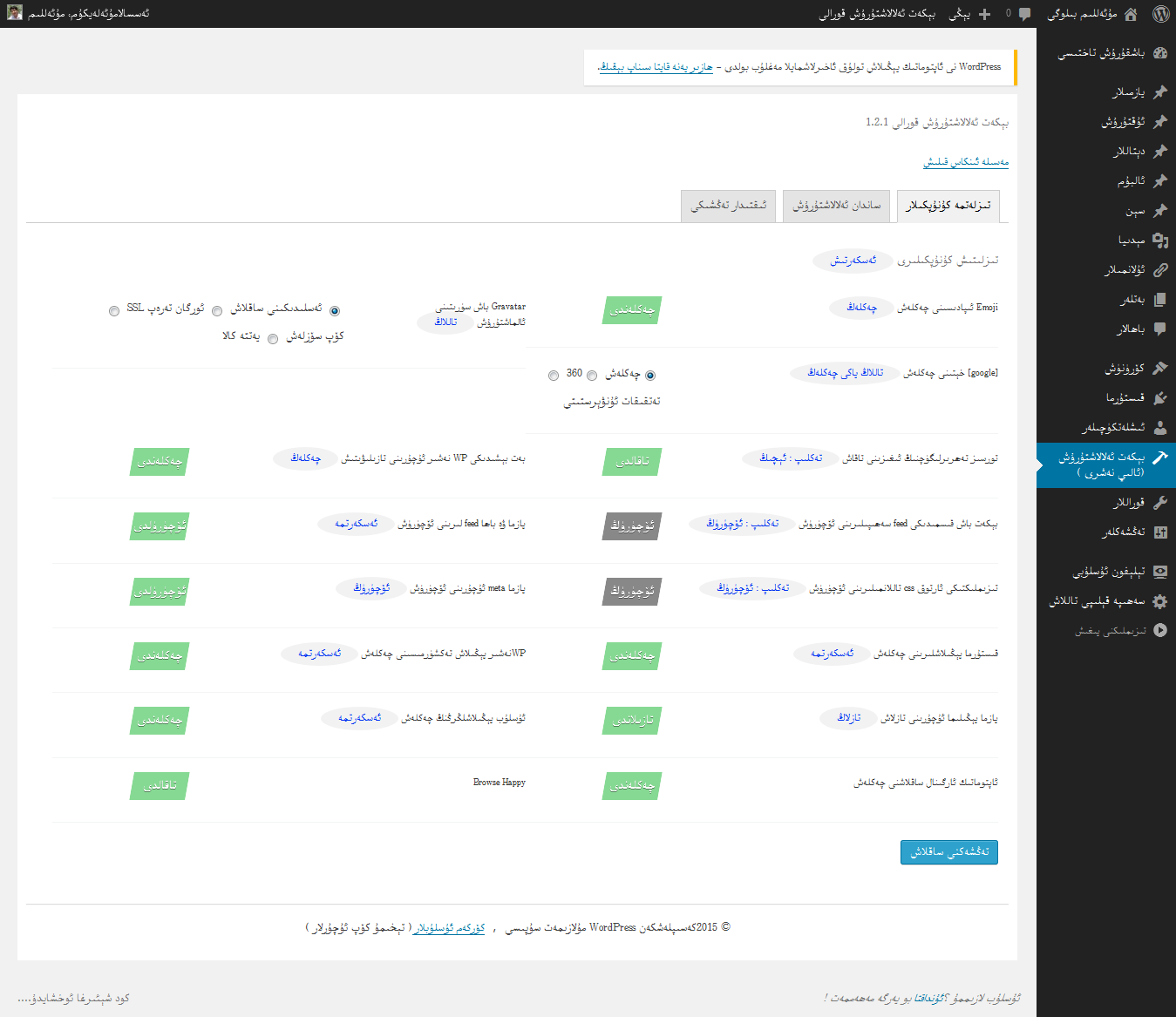This screenshot has width=1176, height=1017.
Task: Open Plugins menu in sidebar
Action: coord(1159,398)
